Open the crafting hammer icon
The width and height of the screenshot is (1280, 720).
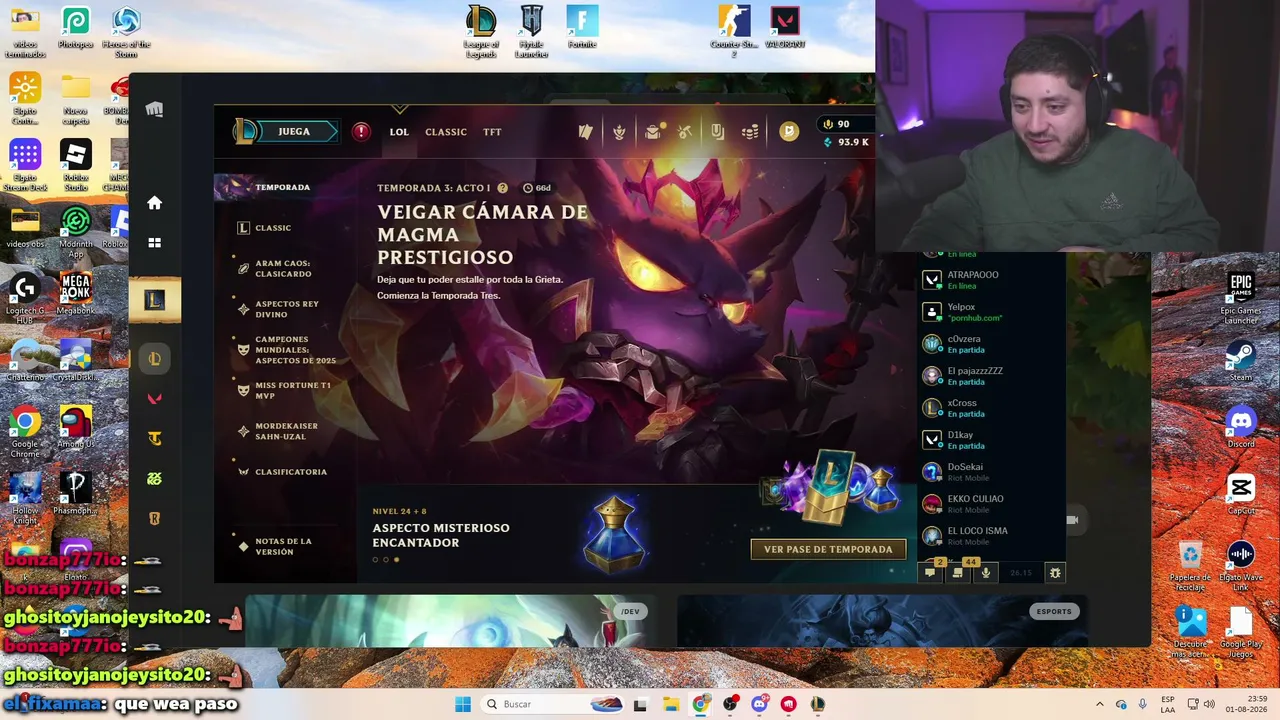click(685, 132)
